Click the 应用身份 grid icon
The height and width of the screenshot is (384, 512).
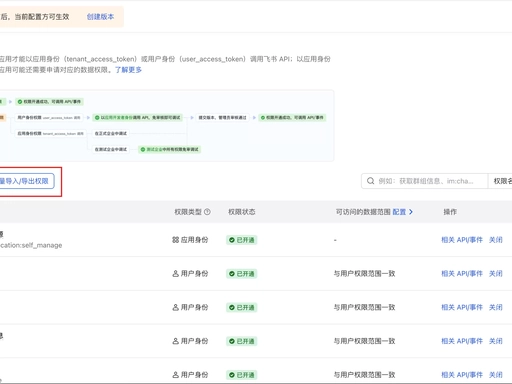tap(176, 240)
